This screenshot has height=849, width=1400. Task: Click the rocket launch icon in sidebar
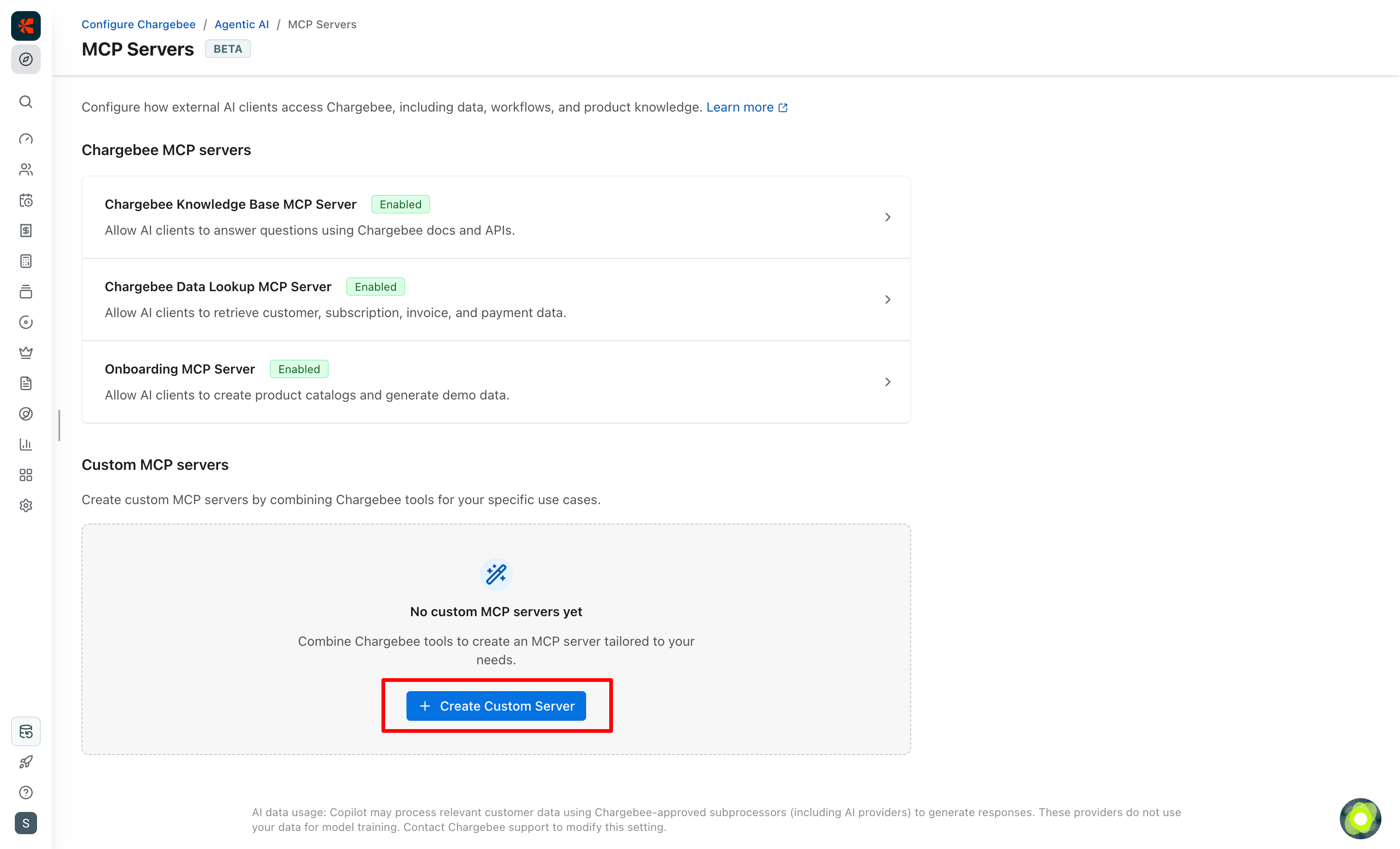[25, 762]
